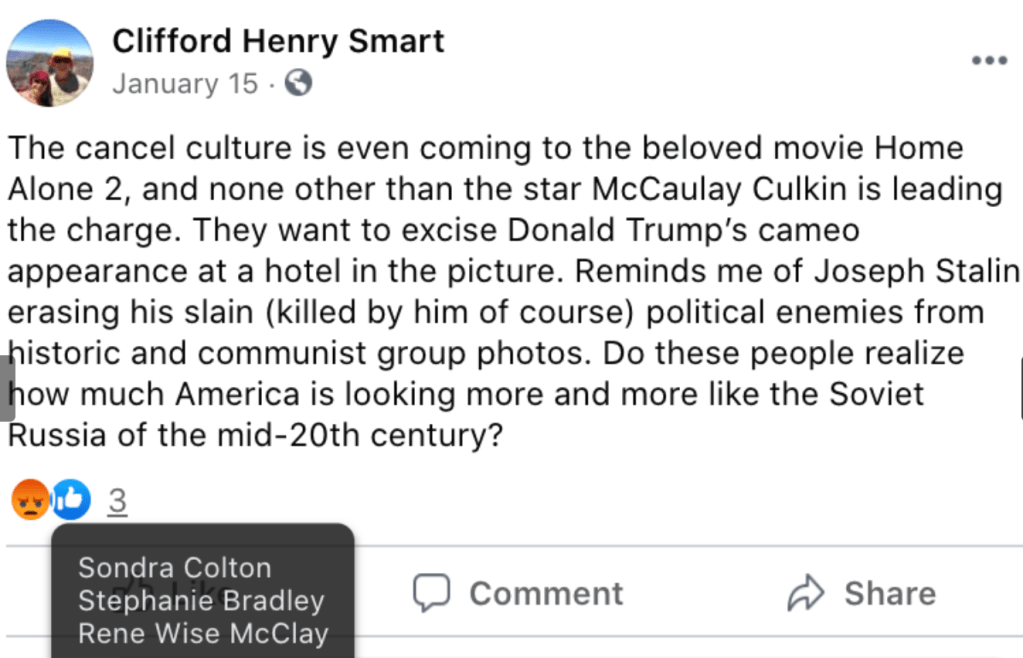The height and width of the screenshot is (658, 1023).
Task: Open the Clifford Henry Smart profile link
Action: click(x=278, y=41)
